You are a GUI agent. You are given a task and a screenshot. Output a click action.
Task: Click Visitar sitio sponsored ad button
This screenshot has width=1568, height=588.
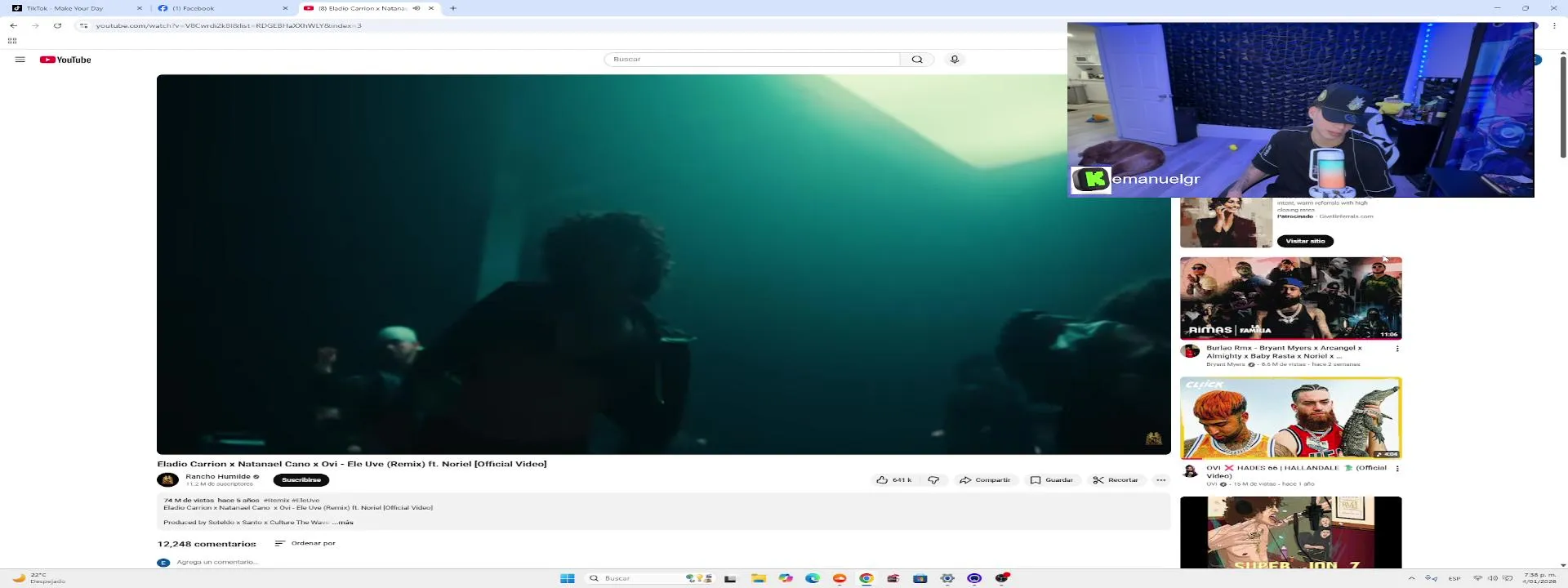click(x=1305, y=241)
